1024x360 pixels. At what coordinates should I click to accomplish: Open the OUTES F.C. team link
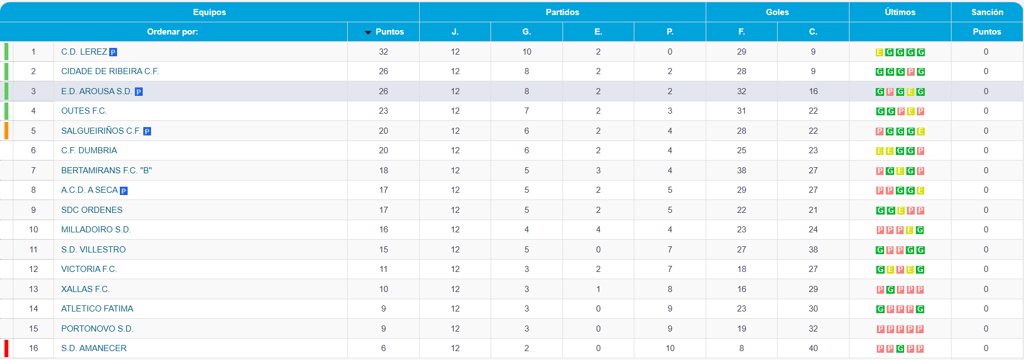tap(84, 111)
